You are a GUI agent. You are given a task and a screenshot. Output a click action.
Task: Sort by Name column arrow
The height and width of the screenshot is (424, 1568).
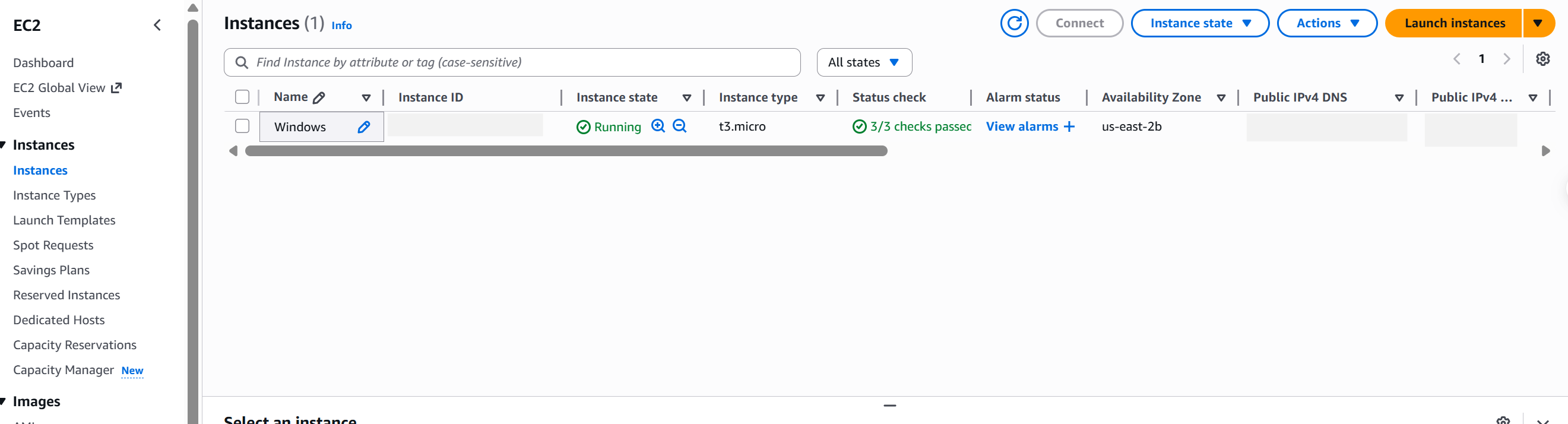pos(366,97)
